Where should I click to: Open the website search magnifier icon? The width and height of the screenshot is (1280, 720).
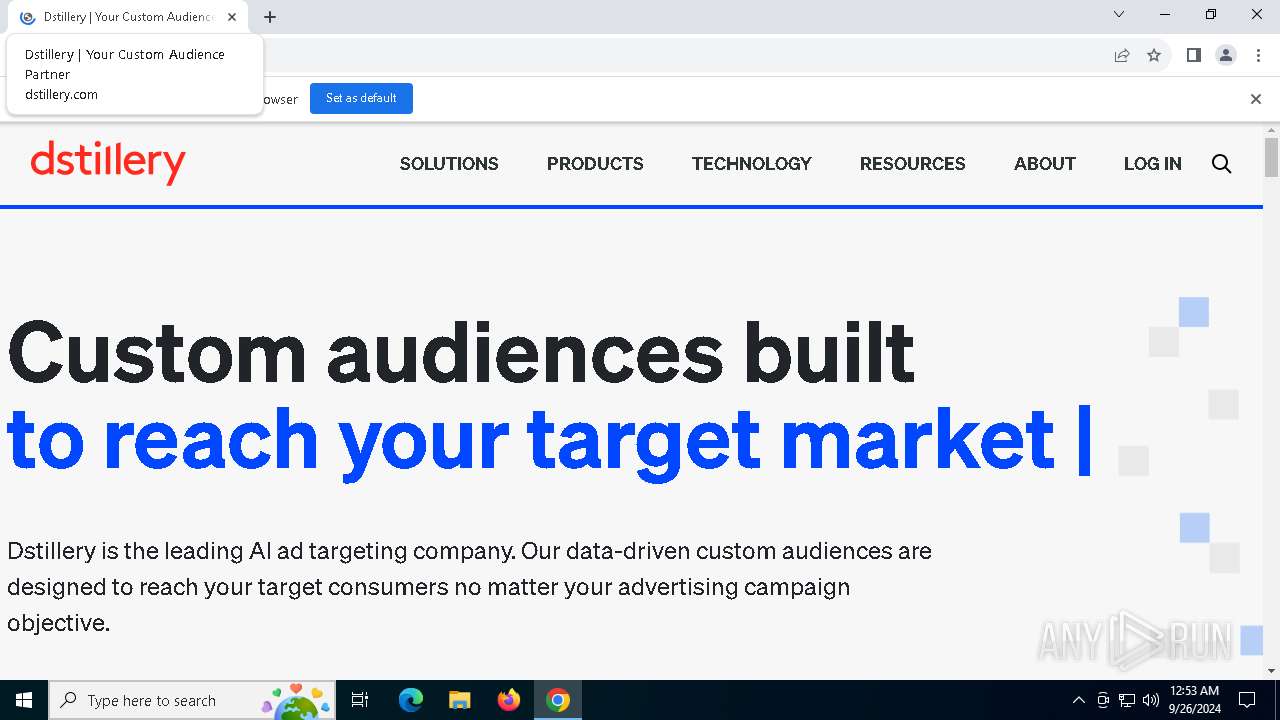tap(1221, 164)
